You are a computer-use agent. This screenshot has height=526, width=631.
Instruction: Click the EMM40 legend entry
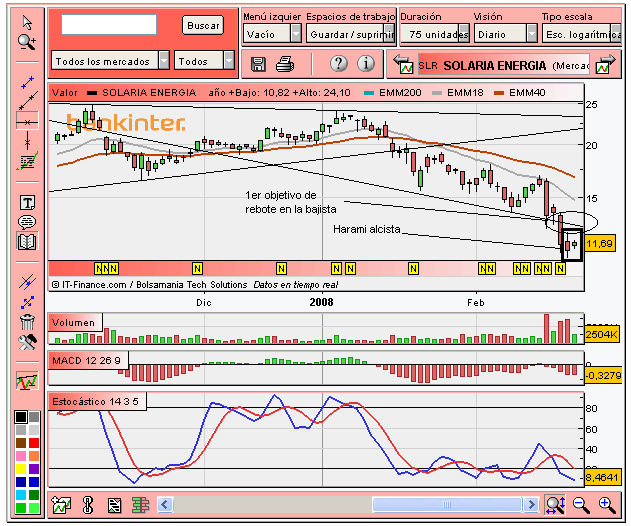[x=520, y=93]
